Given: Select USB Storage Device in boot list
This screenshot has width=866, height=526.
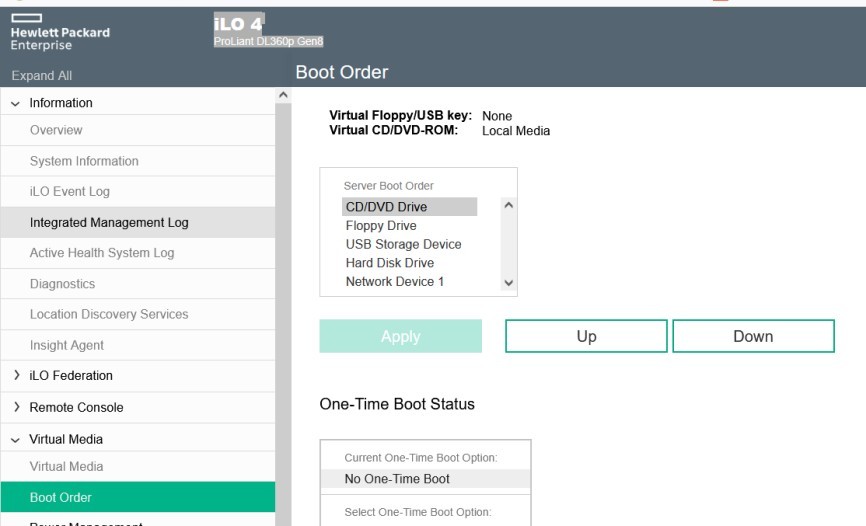Looking at the screenshot, I should (403, 244).
